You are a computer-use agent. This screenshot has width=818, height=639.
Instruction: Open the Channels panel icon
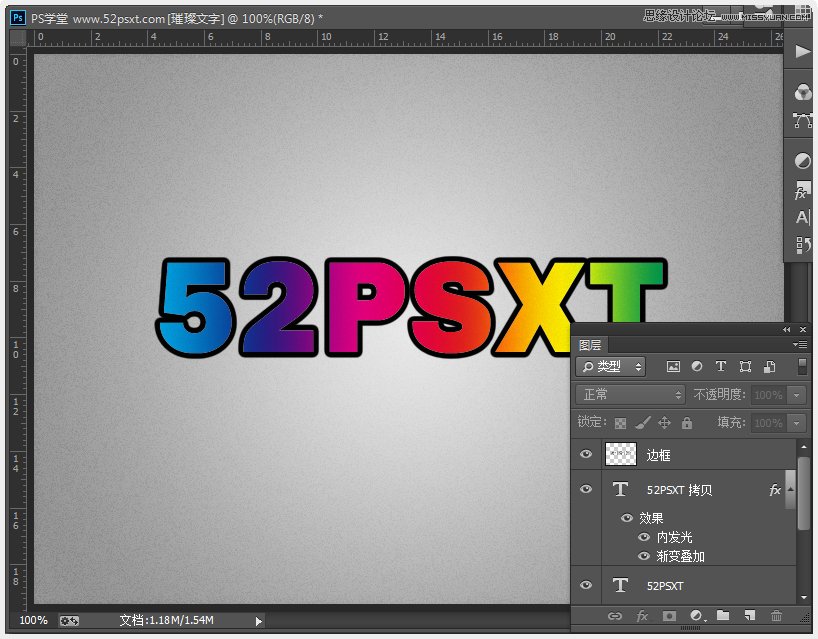click(x=802, y=92)
